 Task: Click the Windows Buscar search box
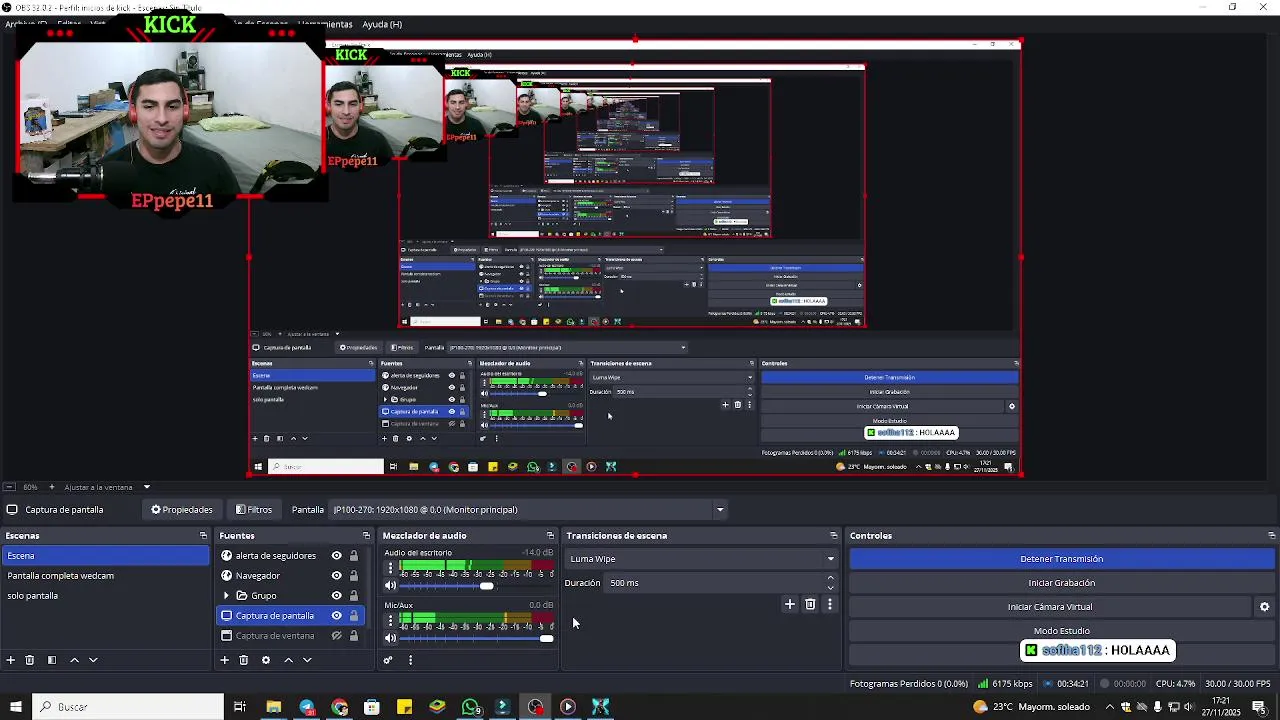coord(128,707)
